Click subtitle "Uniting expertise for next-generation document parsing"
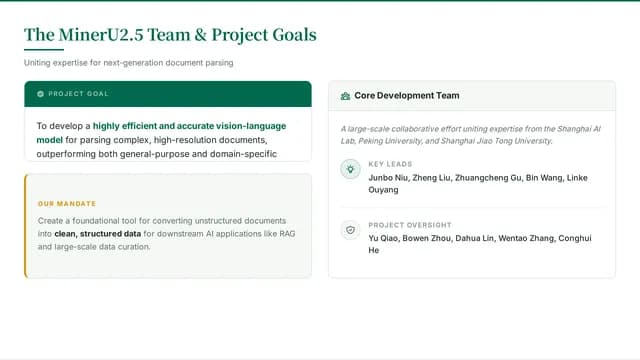The width and height of the screenshot is (640, 360). (x=129, y=63)
